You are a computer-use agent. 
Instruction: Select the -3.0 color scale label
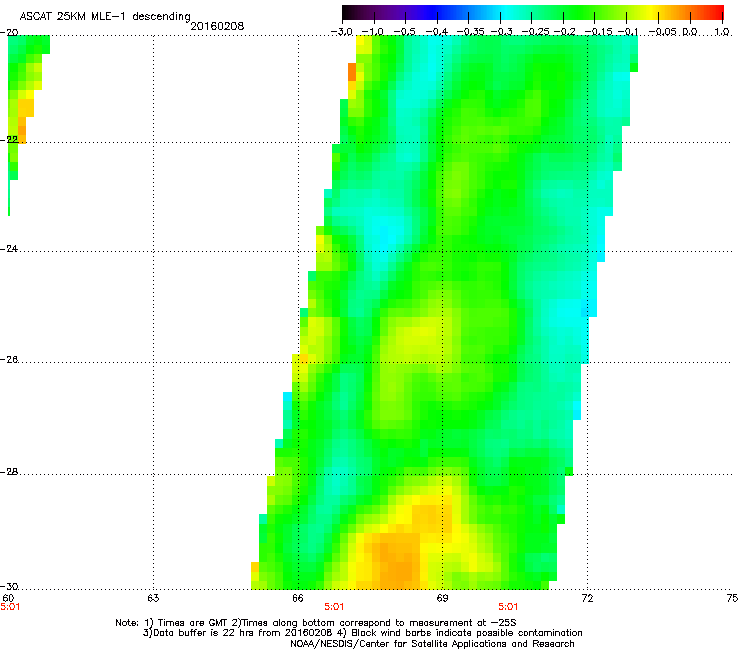[x=342, y=32]
